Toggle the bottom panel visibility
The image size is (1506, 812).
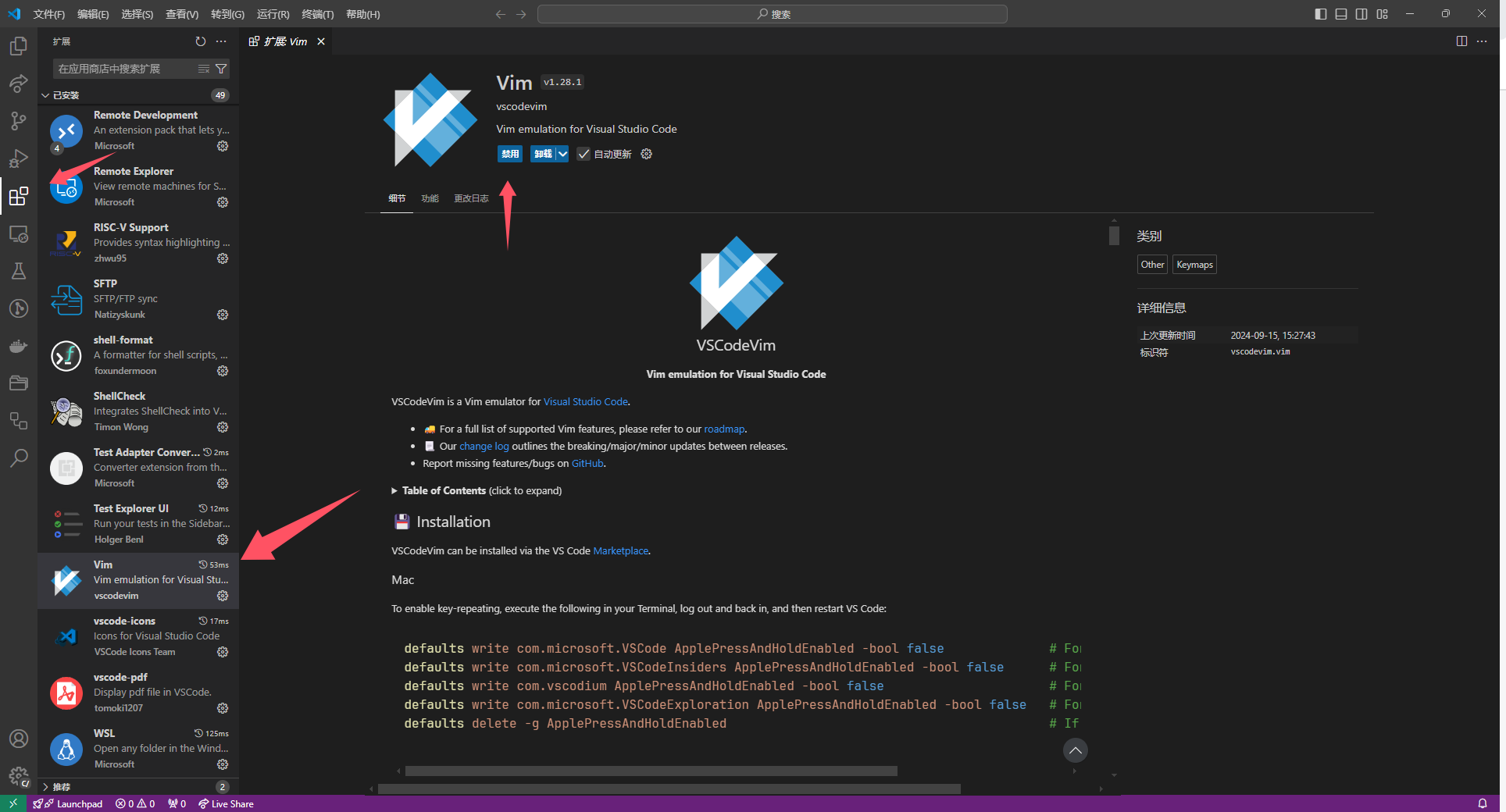pos(1341,14)
